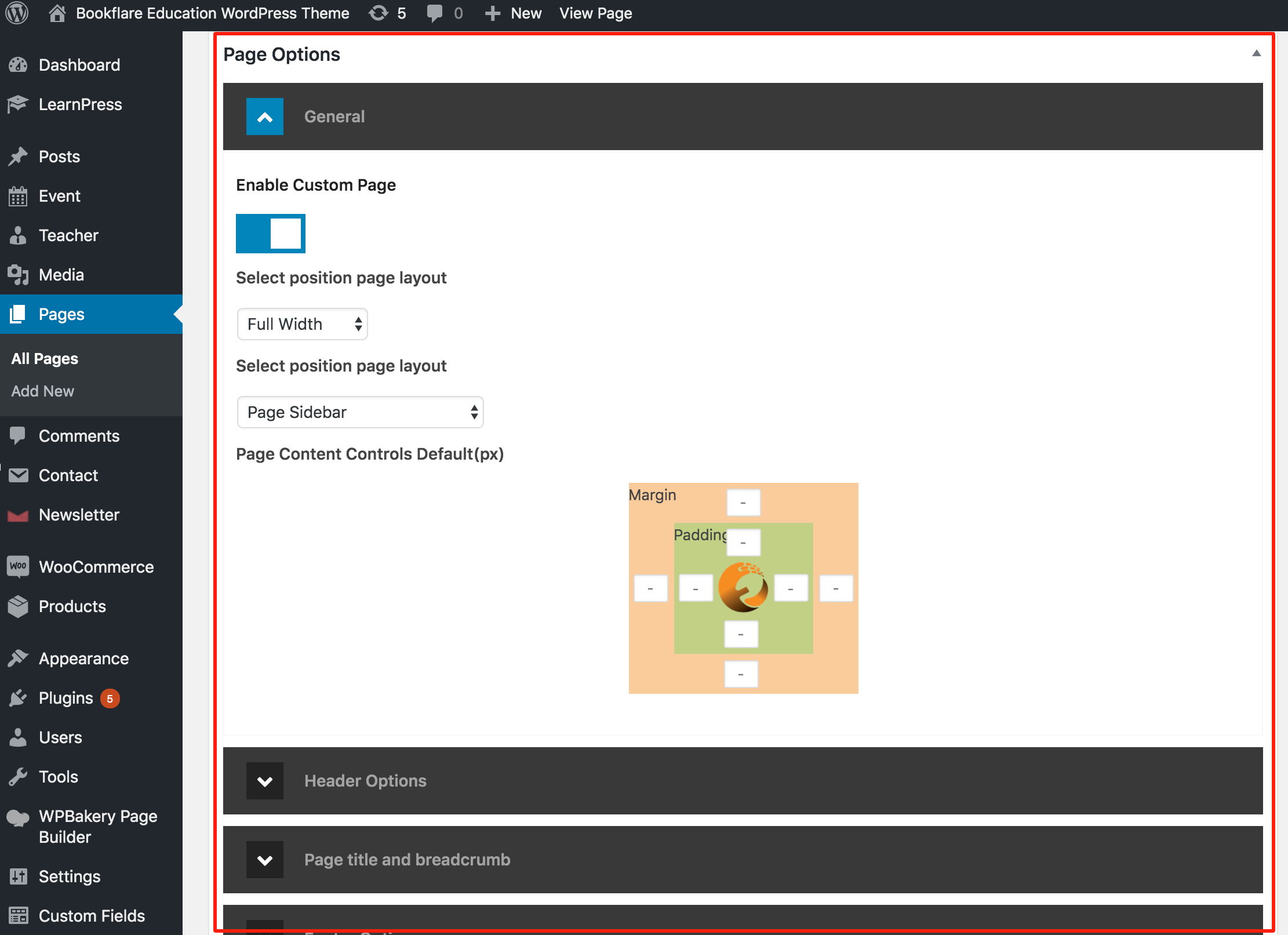
Task: Collapse the General section chevron
Action: pos(265,117)
